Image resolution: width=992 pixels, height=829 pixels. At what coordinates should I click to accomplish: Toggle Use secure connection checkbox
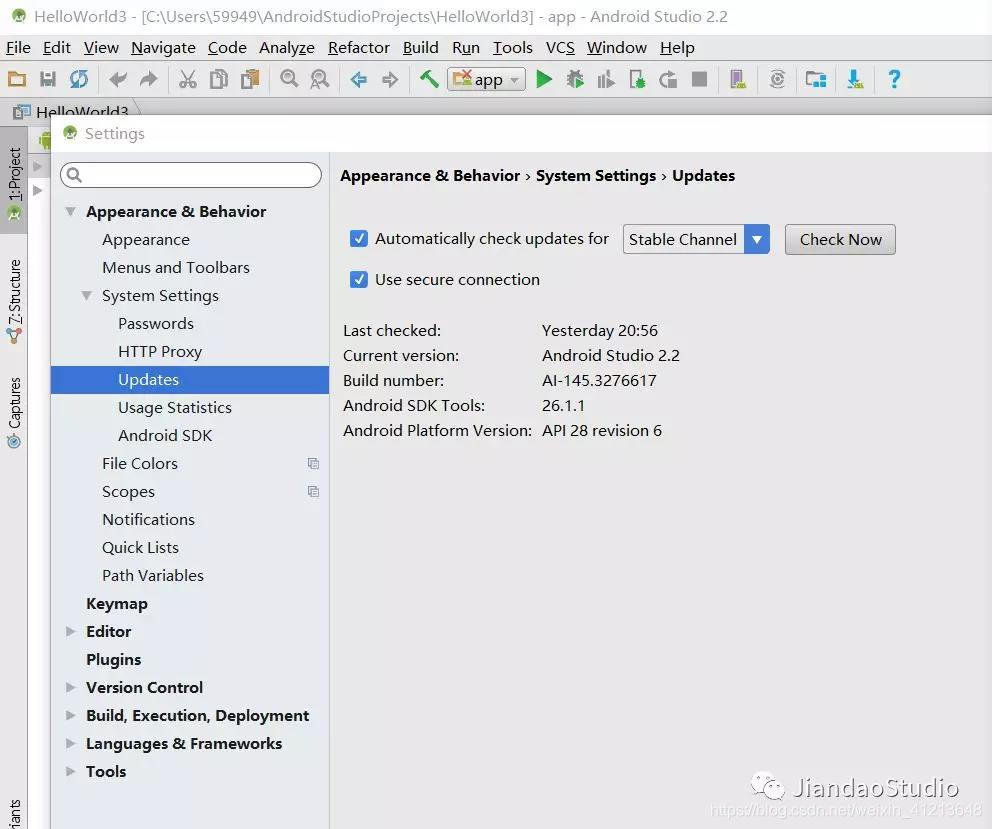coord(359,279)
